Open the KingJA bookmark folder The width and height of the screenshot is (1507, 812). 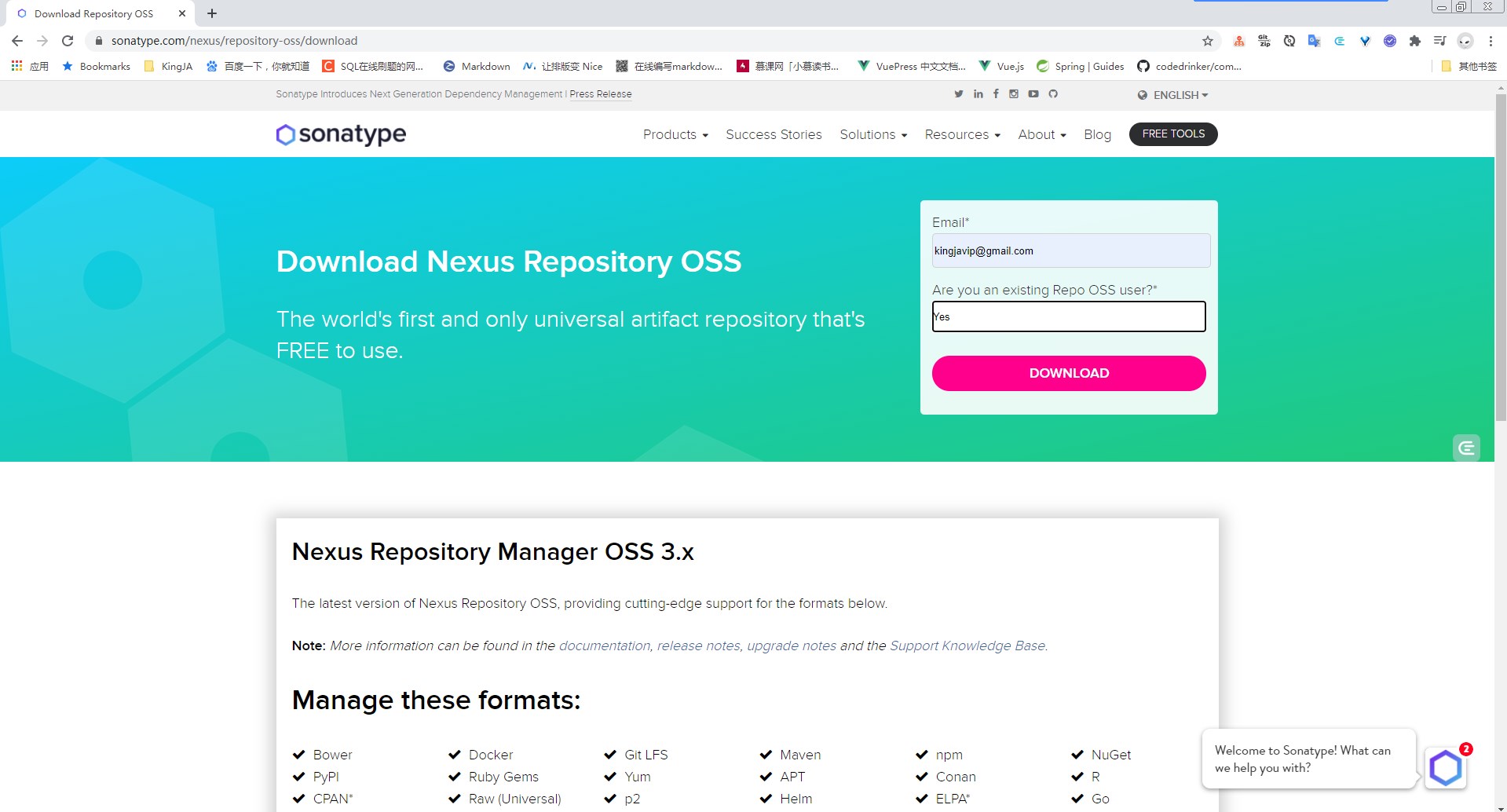click(168, 67)
